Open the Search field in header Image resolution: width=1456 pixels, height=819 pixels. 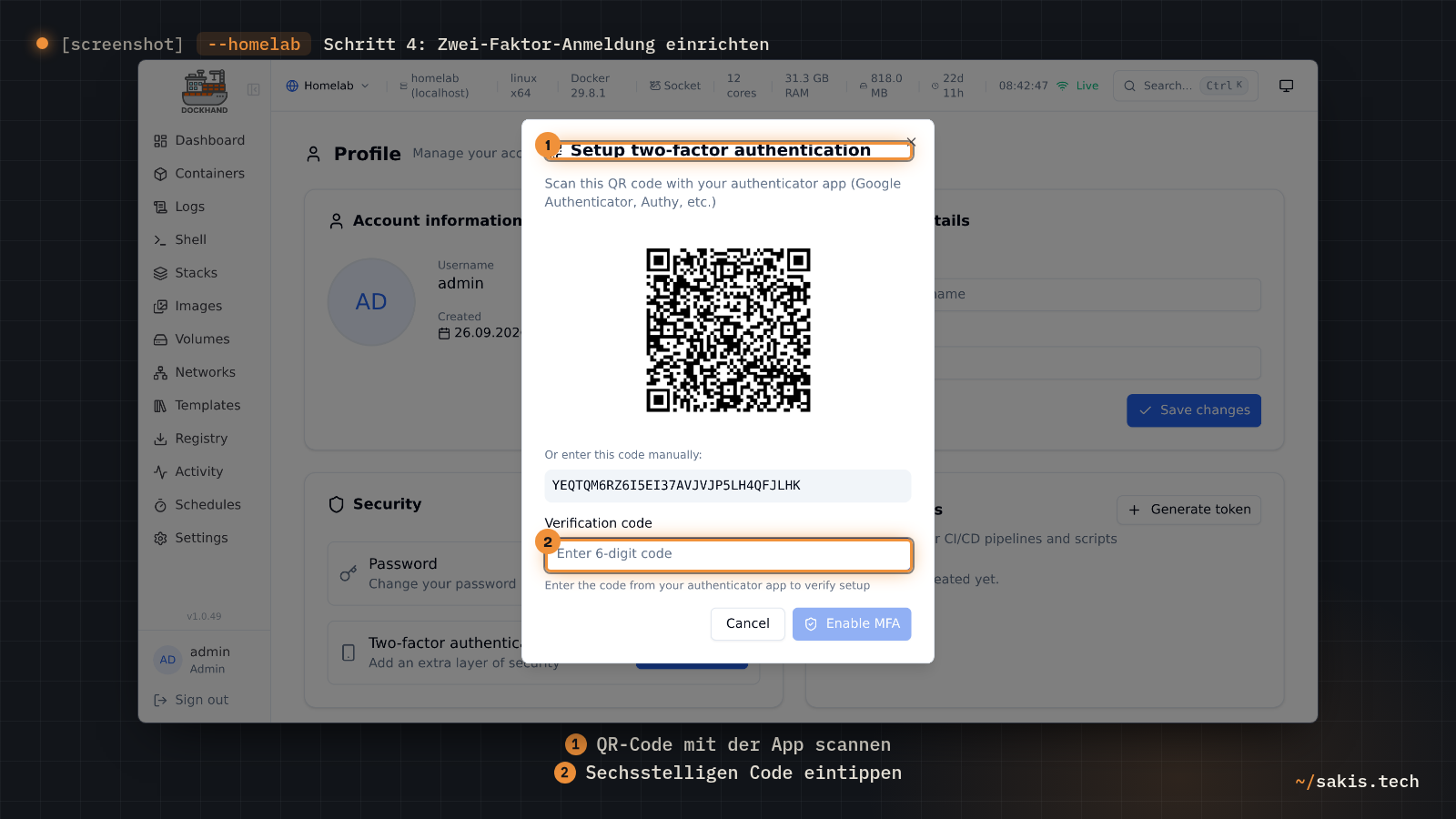pos(1186,86)
